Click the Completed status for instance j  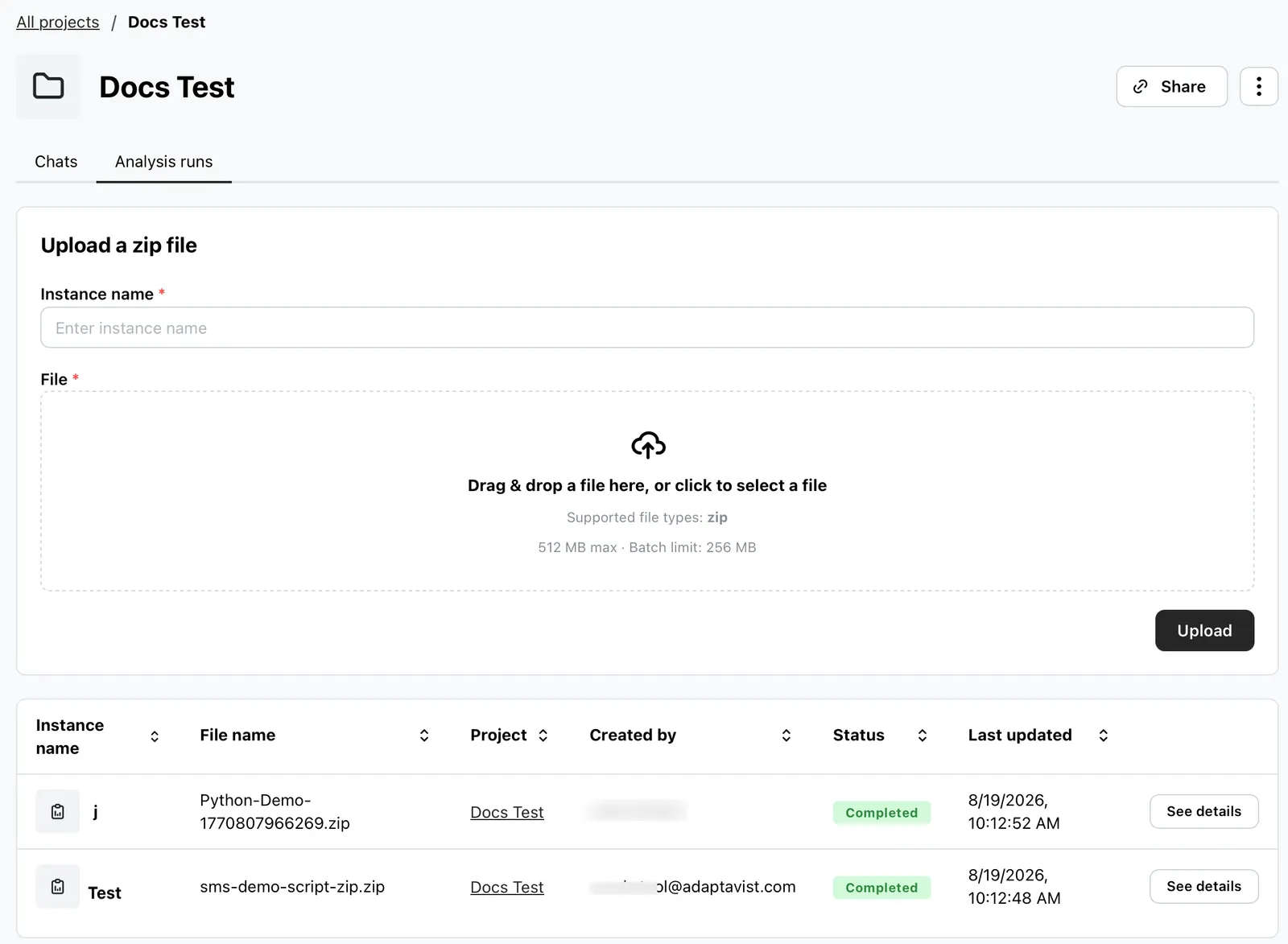881,813
